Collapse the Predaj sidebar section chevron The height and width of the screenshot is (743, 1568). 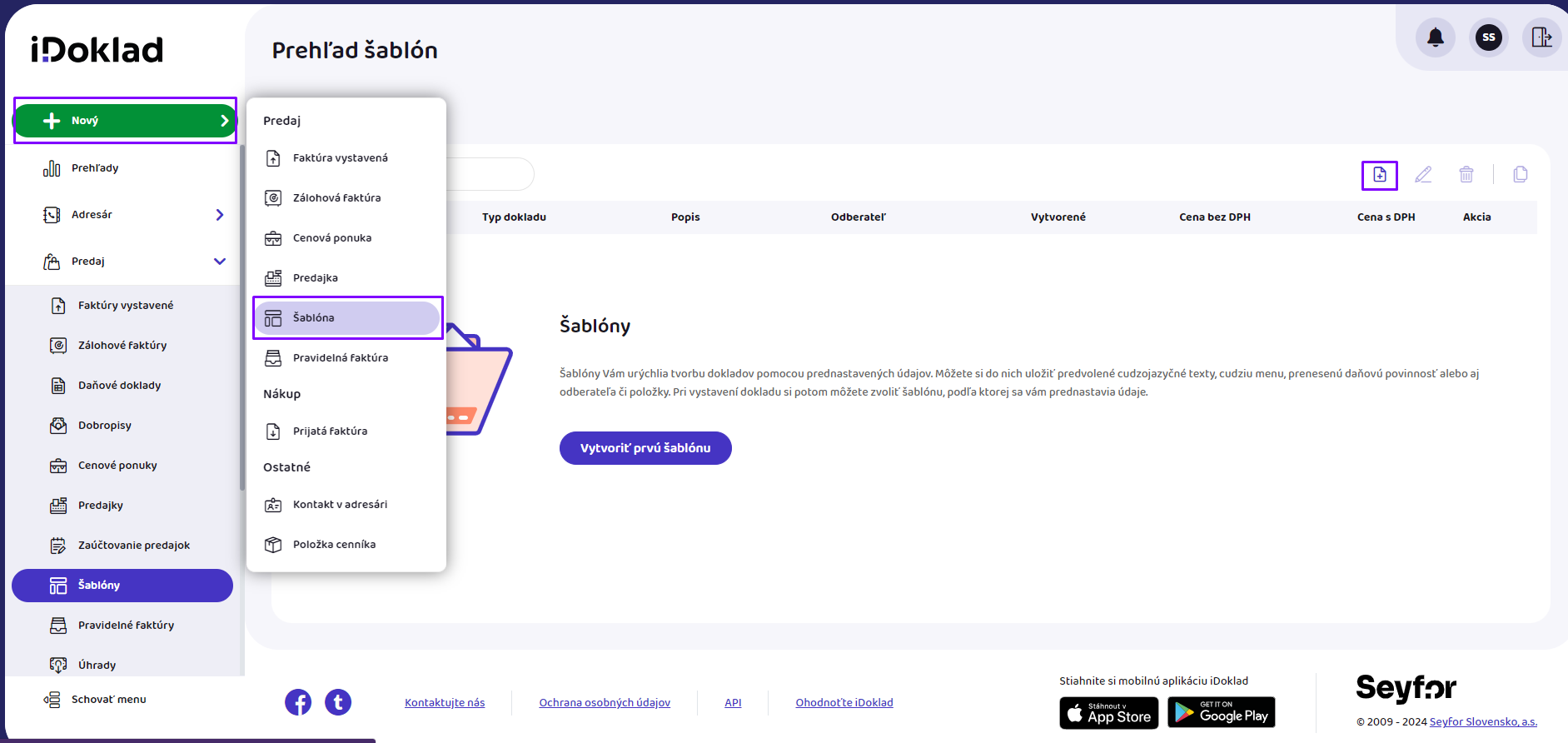tap(220, 262)
